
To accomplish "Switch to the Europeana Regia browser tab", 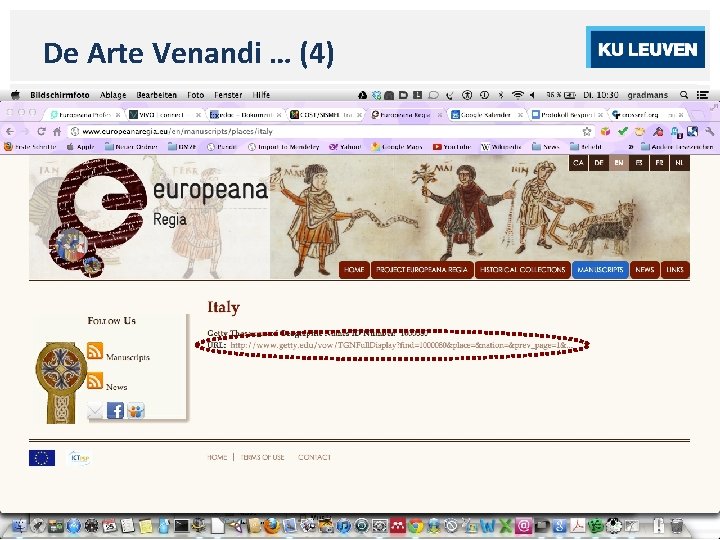I will click(x=405, y=115).
